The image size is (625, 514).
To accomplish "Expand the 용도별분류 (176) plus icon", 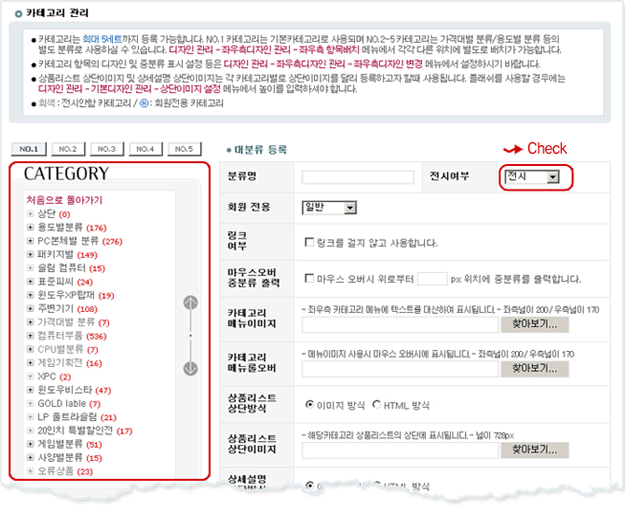I will (x=31, y=228).
